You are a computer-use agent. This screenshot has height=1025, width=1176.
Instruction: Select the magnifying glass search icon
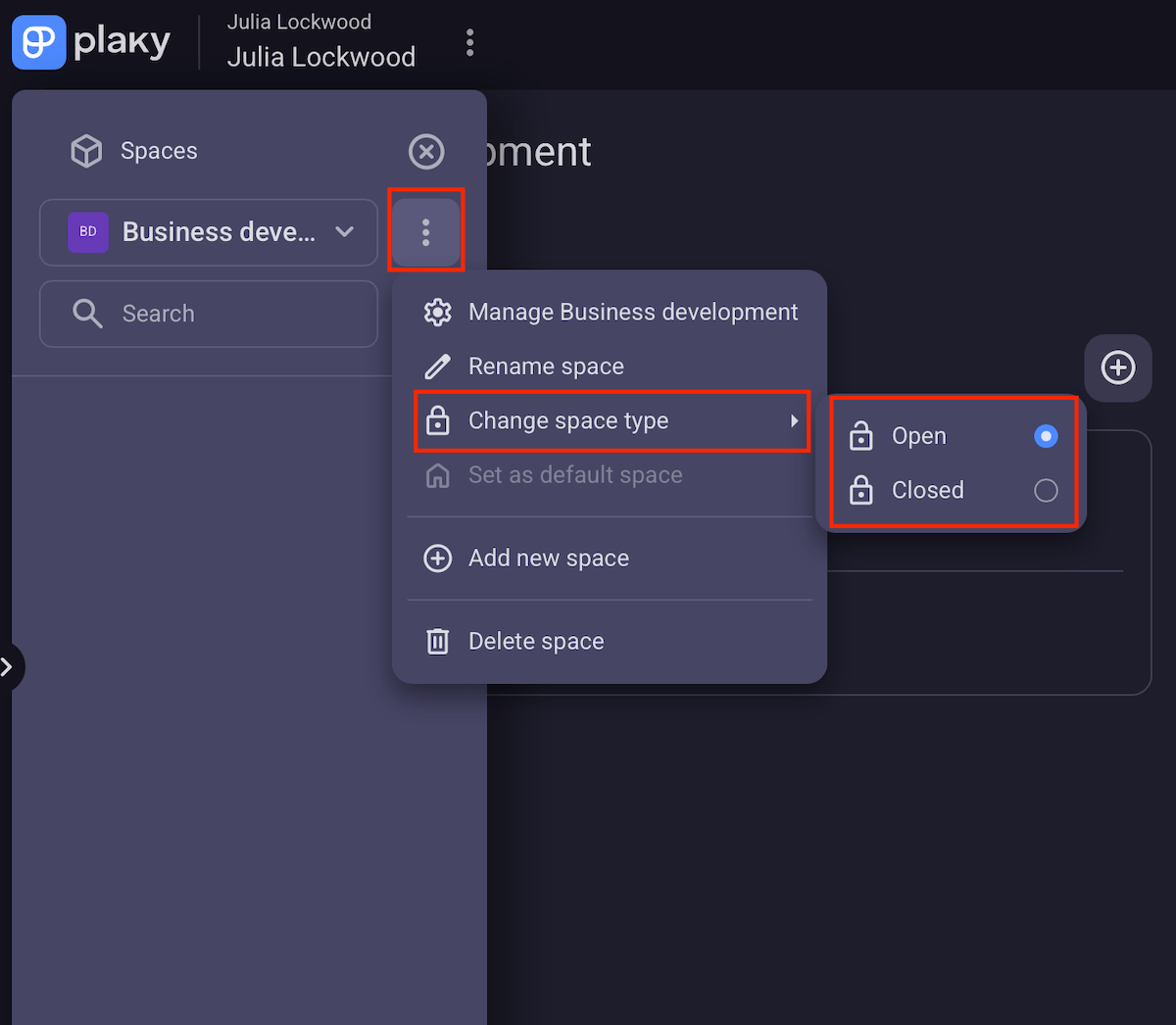tap(86, 314)
